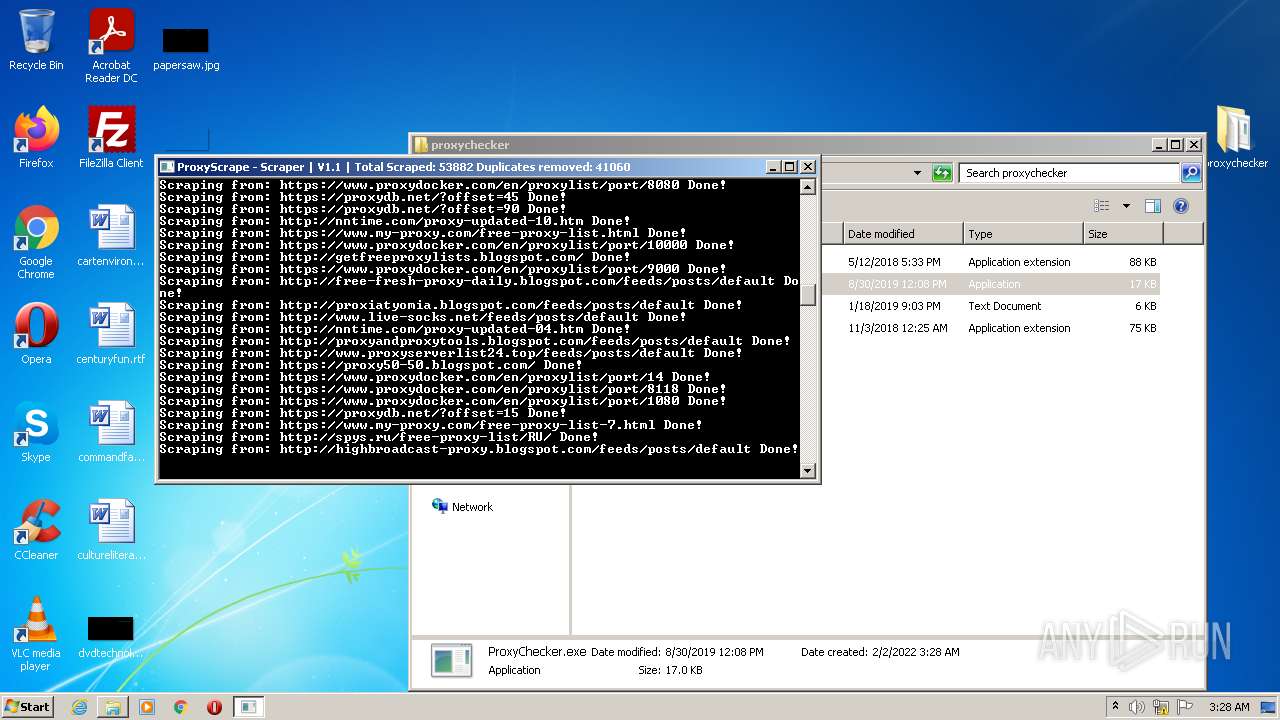Sort files by Date modified column
Image resolution: width=1280 pixels, height=720 pixels.
pos(903,234)
